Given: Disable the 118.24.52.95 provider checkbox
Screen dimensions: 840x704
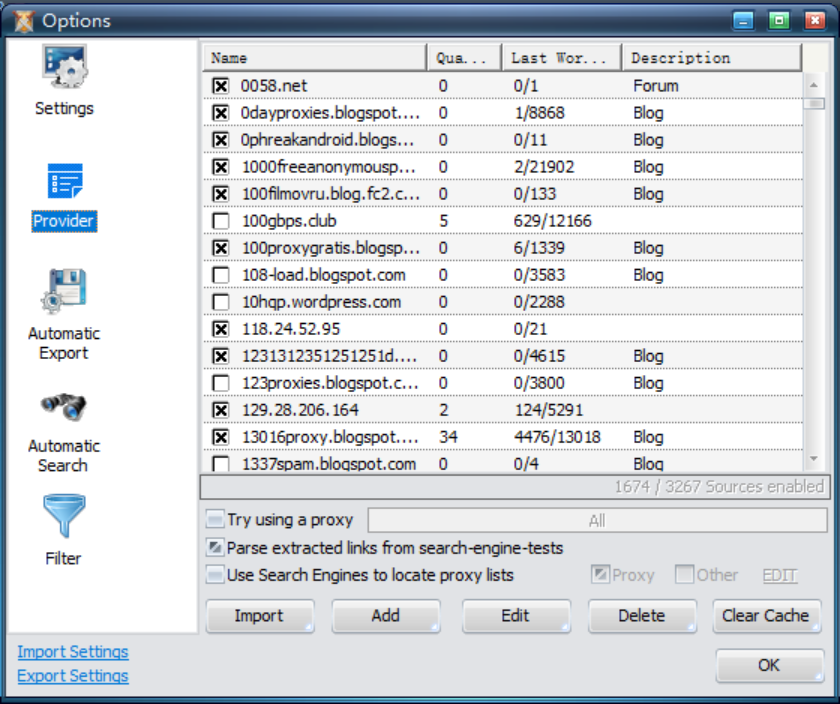Looking at the screenshot, I should tap(221, 329).
